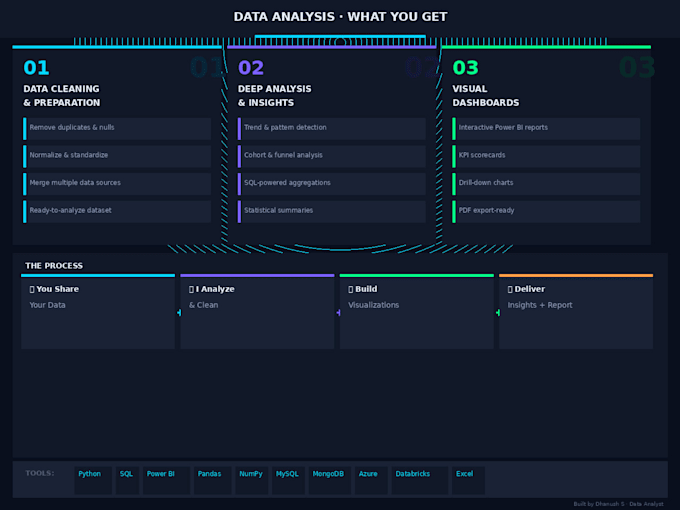Click the "Deliver" step title
Image resolution: width=680 pixels, height=510 pixels.
526,289
